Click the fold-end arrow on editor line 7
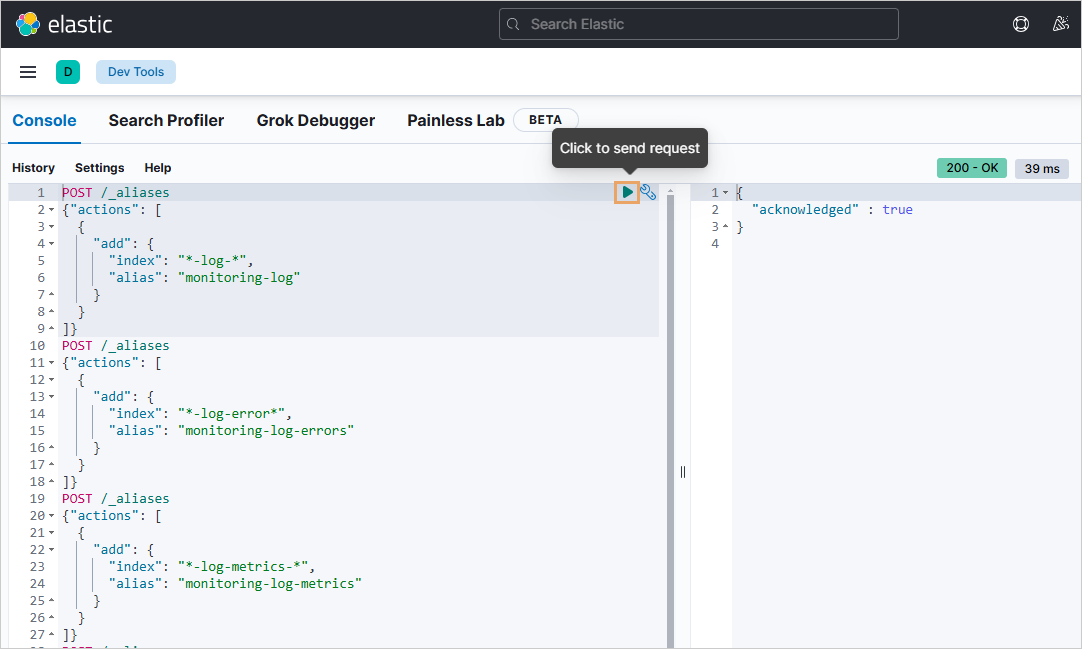 (x=52, y=294)
